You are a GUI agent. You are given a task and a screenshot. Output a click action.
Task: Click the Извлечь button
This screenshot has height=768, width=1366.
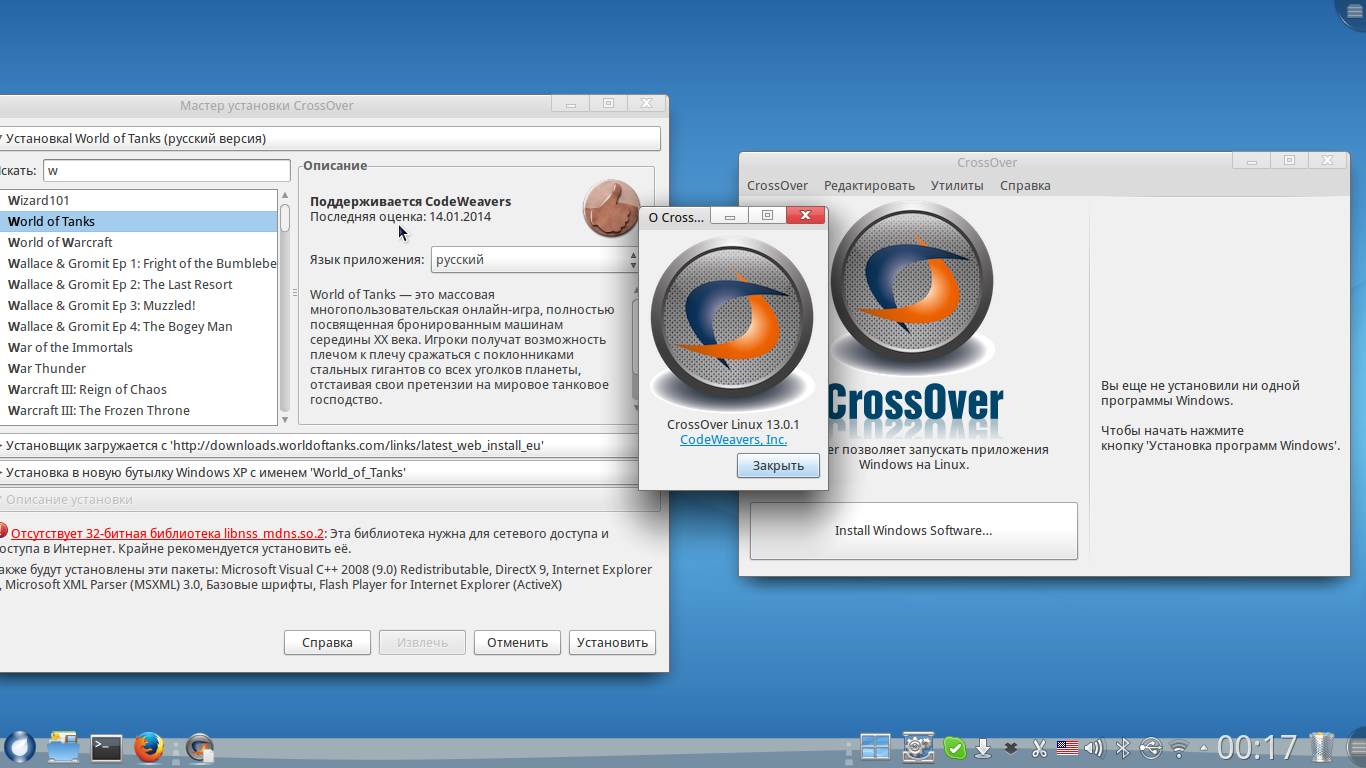422,642
